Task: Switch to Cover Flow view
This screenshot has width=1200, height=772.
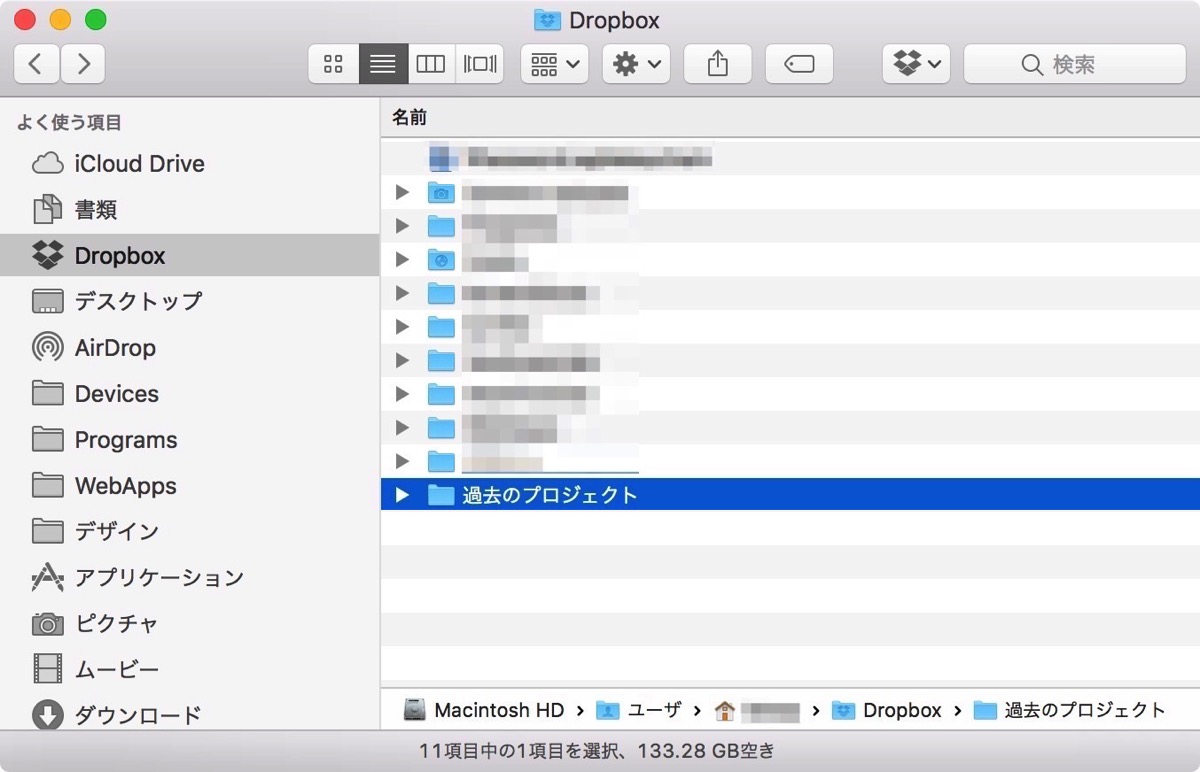Action: click(x=480, y=64)
